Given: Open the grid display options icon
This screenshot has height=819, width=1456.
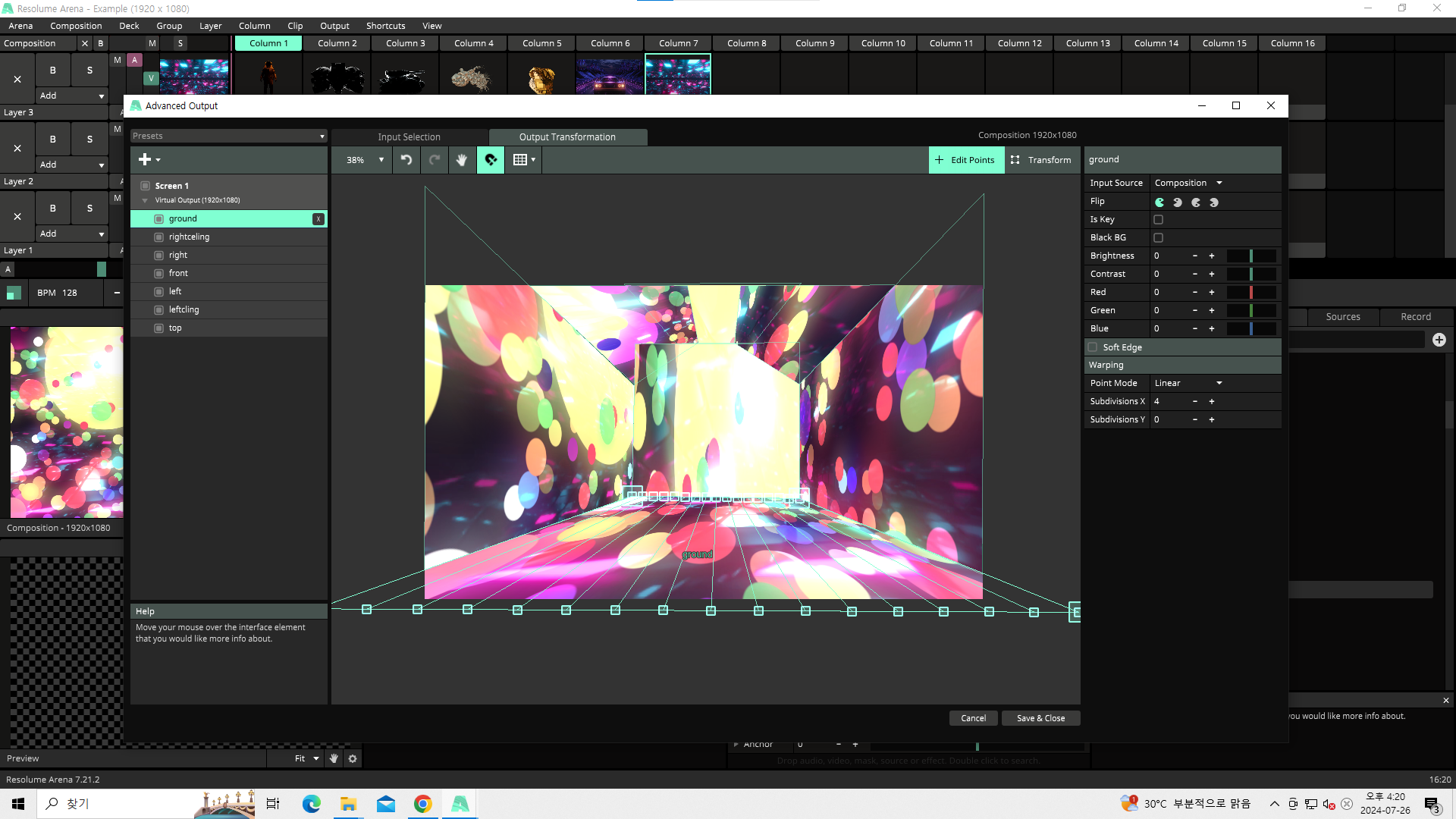Looking at the screenshot, I should pyautogui.click(x=523, y=160).
